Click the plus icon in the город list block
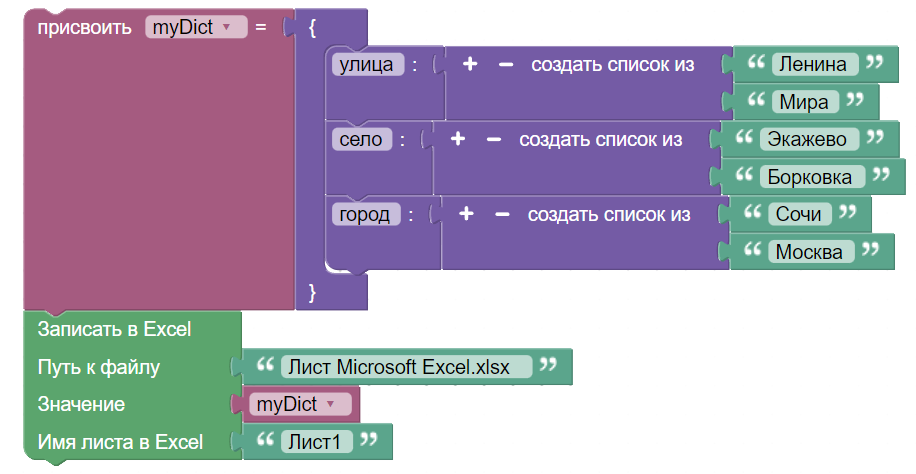 point(466,213)
